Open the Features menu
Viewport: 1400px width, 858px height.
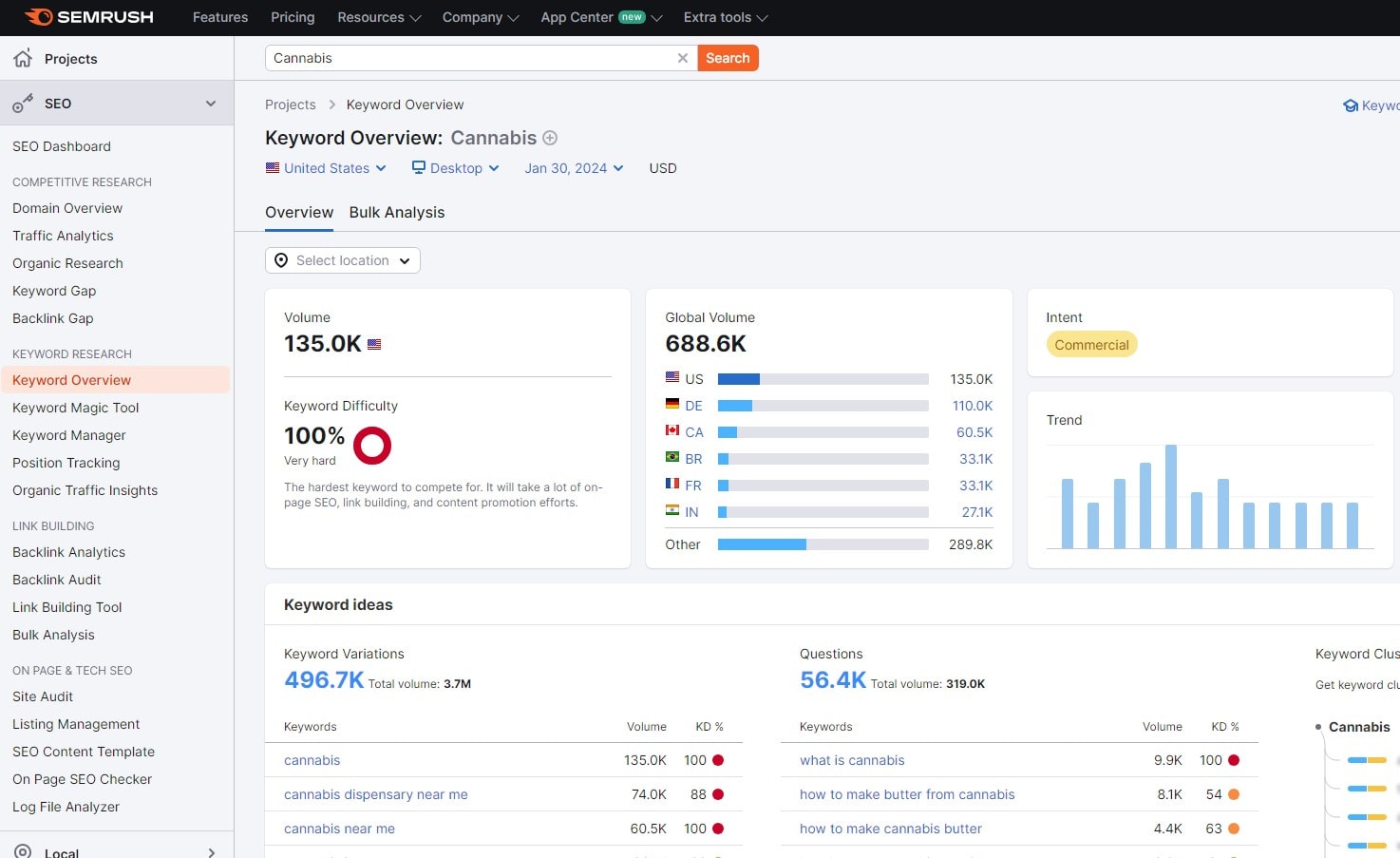tap(220, 17)
